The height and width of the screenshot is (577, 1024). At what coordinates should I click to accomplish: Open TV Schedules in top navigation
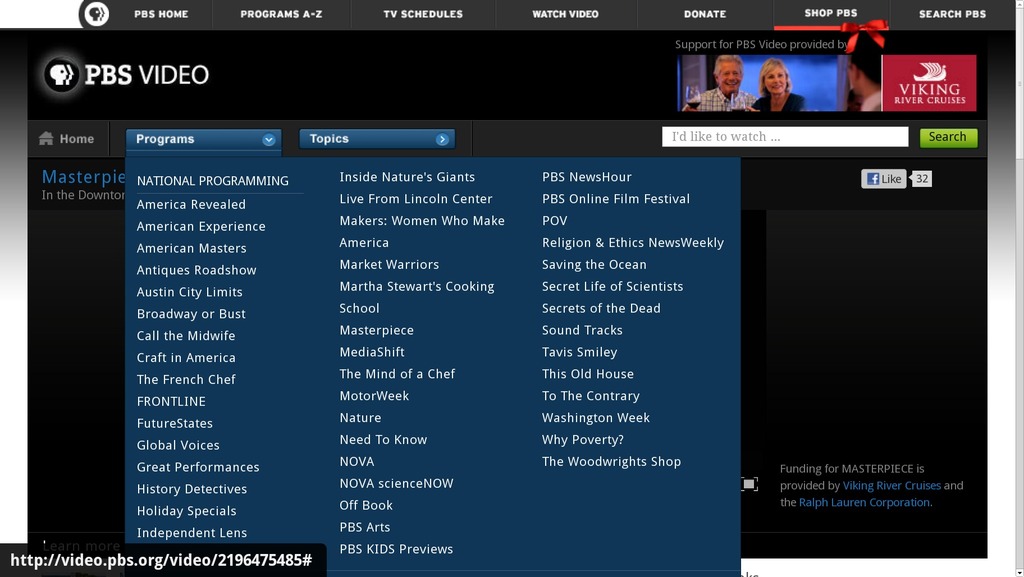pyautogui.click(x=423, y=14)
